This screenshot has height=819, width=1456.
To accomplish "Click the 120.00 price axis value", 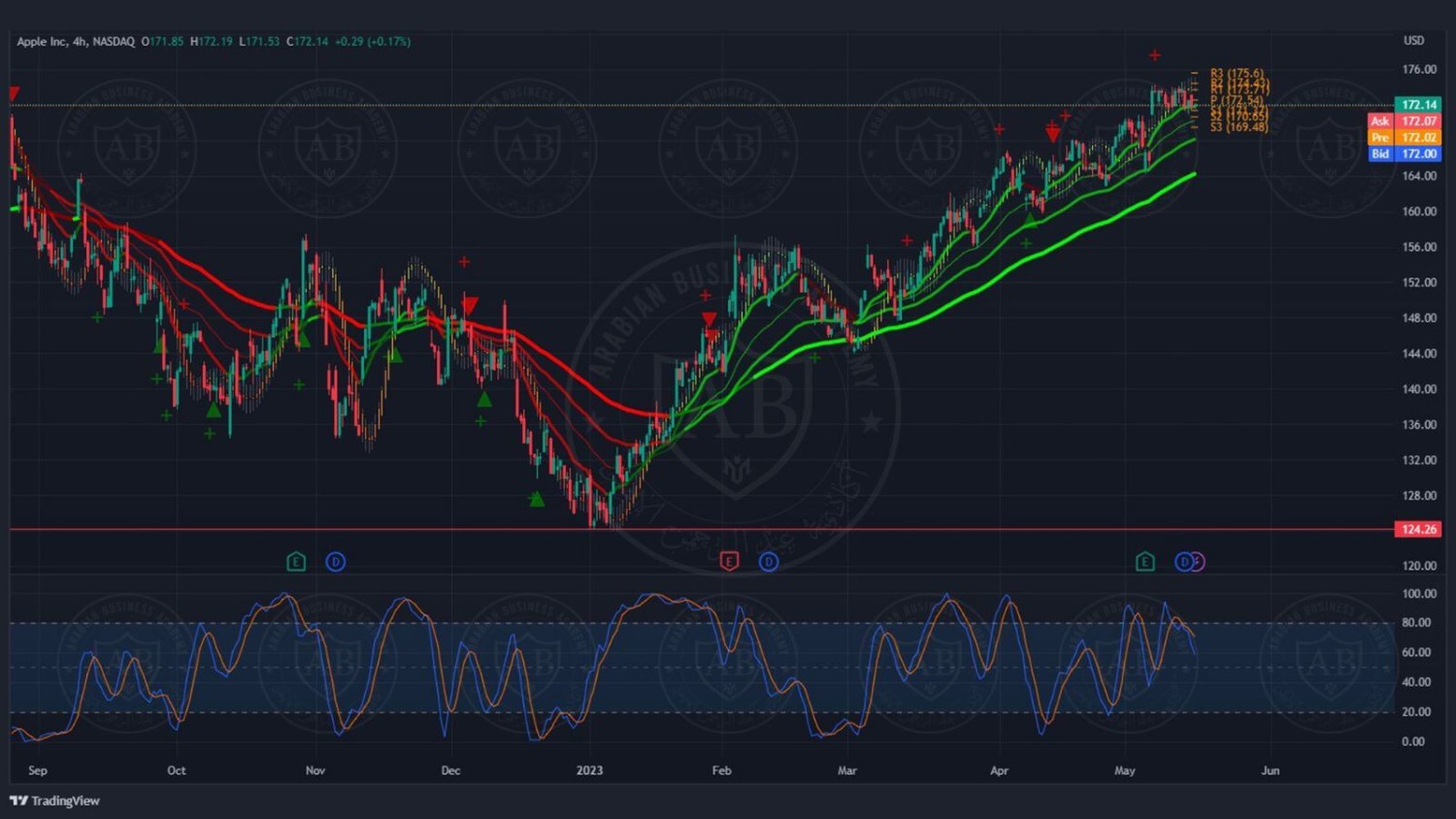I will (1419, 566).
